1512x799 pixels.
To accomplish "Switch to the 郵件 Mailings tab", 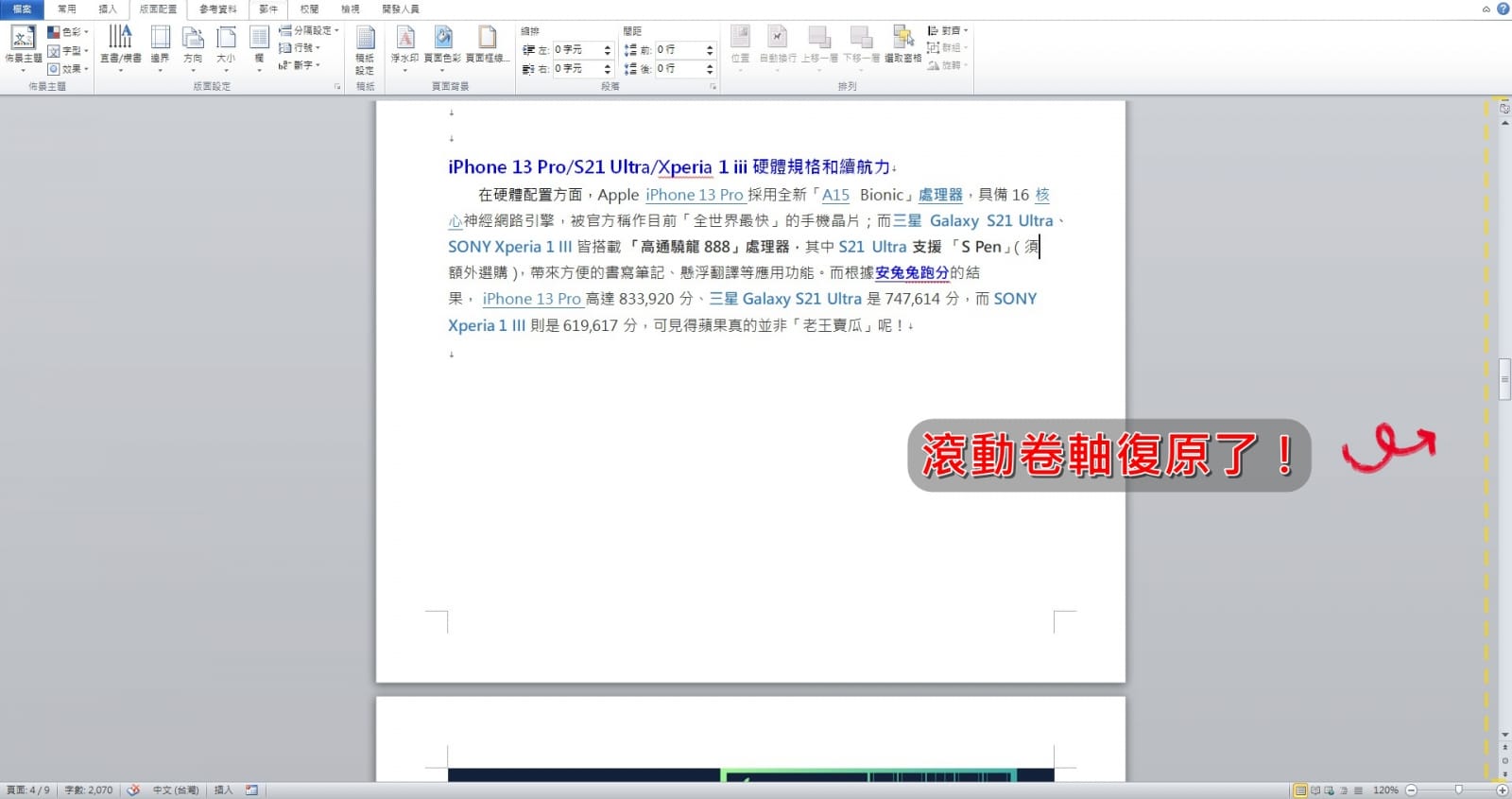I will coord(268,9).
